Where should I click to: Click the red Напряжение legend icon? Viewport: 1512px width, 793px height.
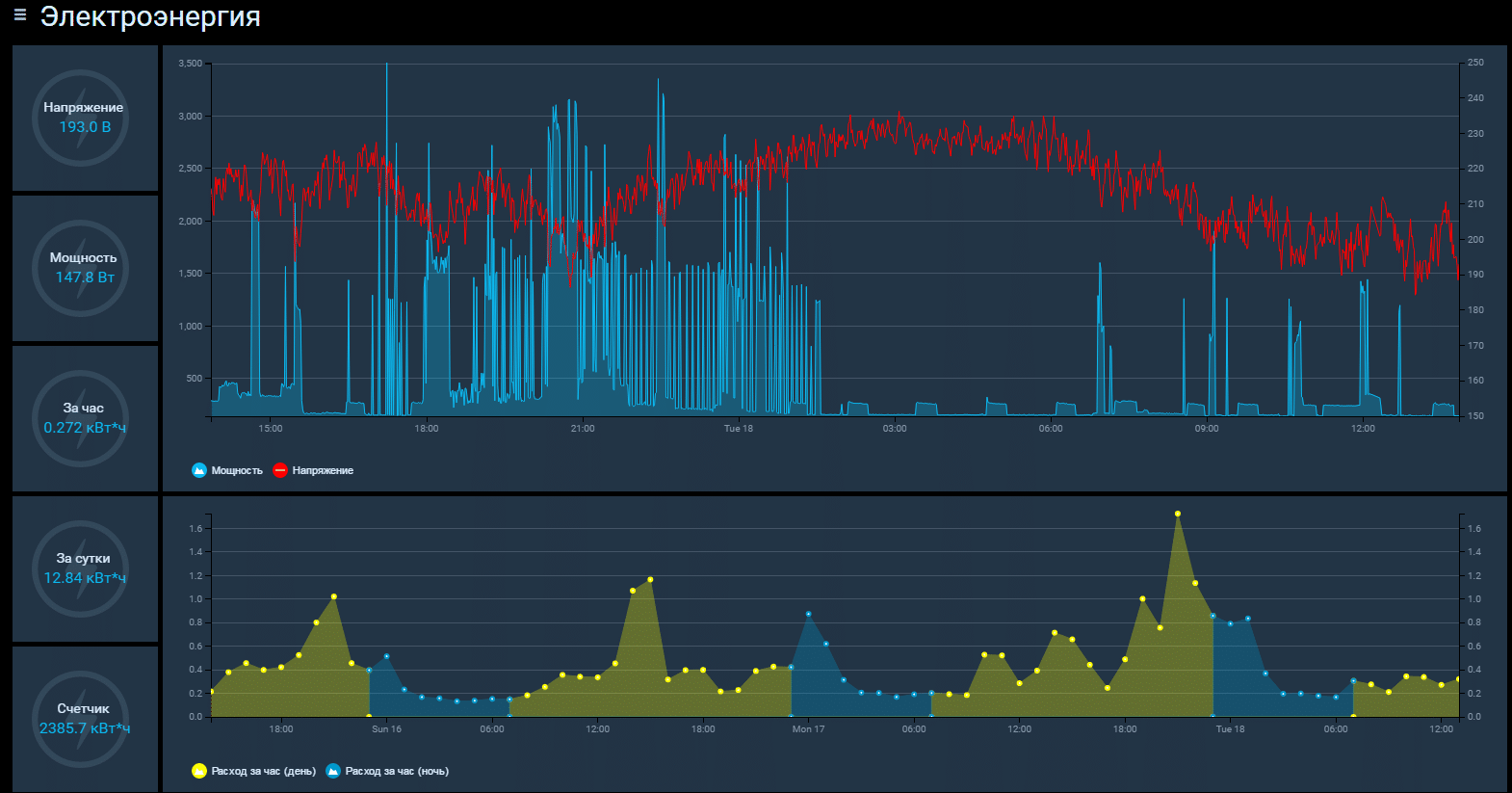tap(280, 470)
